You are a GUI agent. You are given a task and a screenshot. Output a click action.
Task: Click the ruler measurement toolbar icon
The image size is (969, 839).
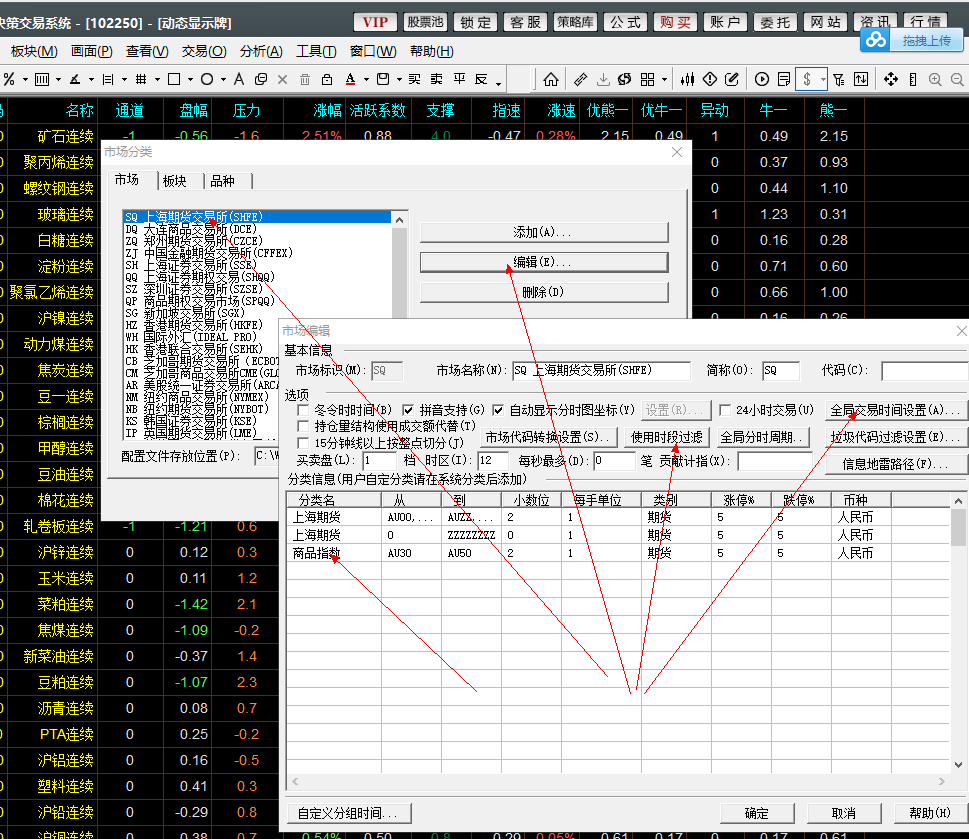tap(580, 80)
